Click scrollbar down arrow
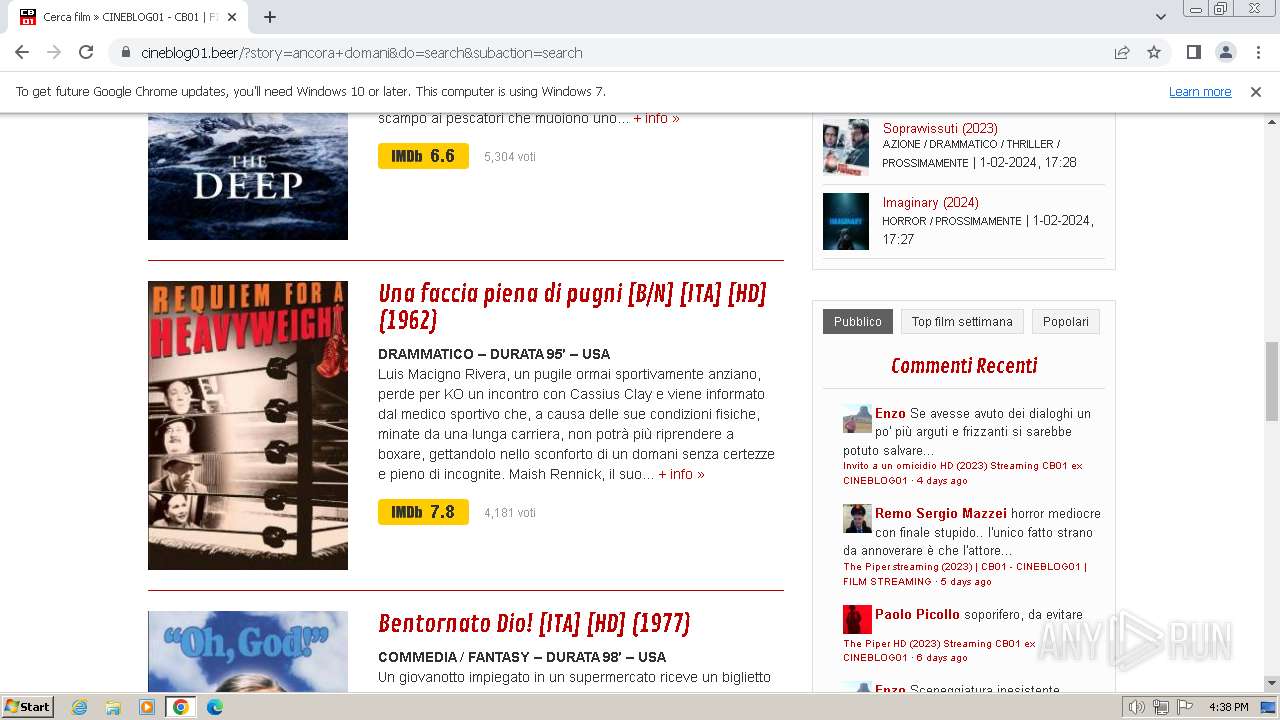The height and width of the screenshot is (720, 1280). (x=1272, y=684)
